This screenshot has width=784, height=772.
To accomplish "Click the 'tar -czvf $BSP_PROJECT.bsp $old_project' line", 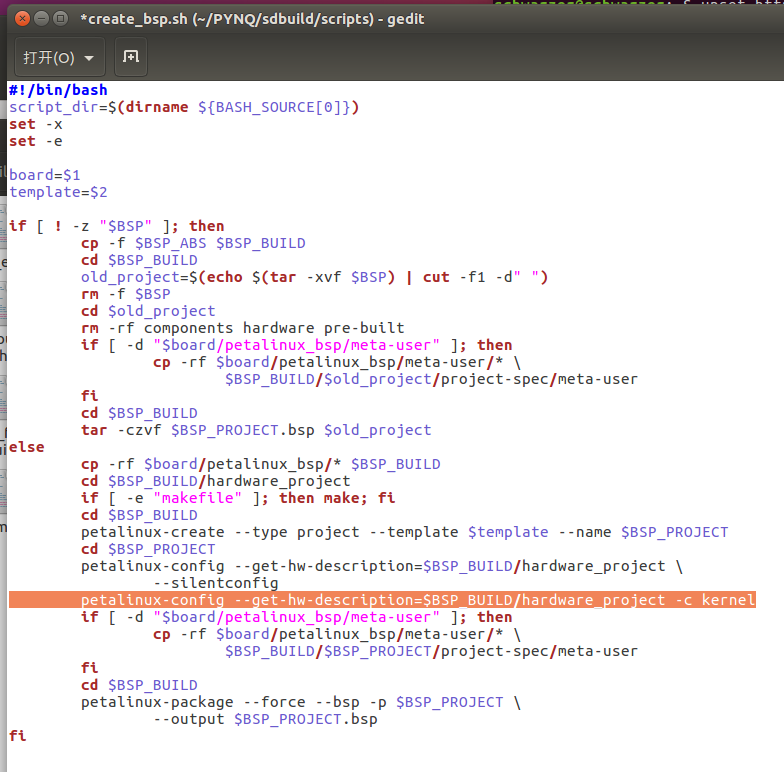I will (x=256, y=430).
